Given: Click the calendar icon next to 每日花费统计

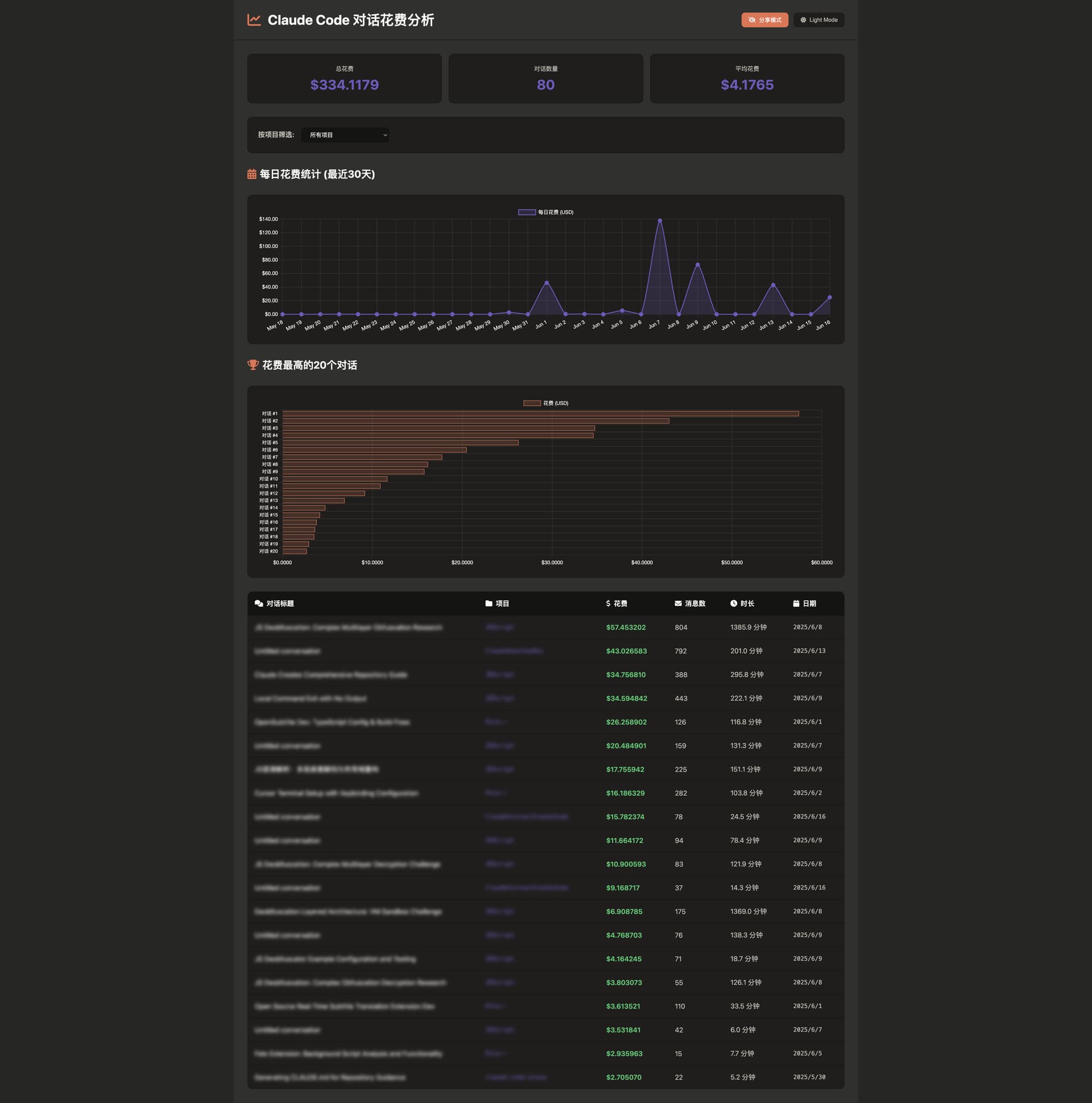Looking at the screenshot, I should pos(252,174).
